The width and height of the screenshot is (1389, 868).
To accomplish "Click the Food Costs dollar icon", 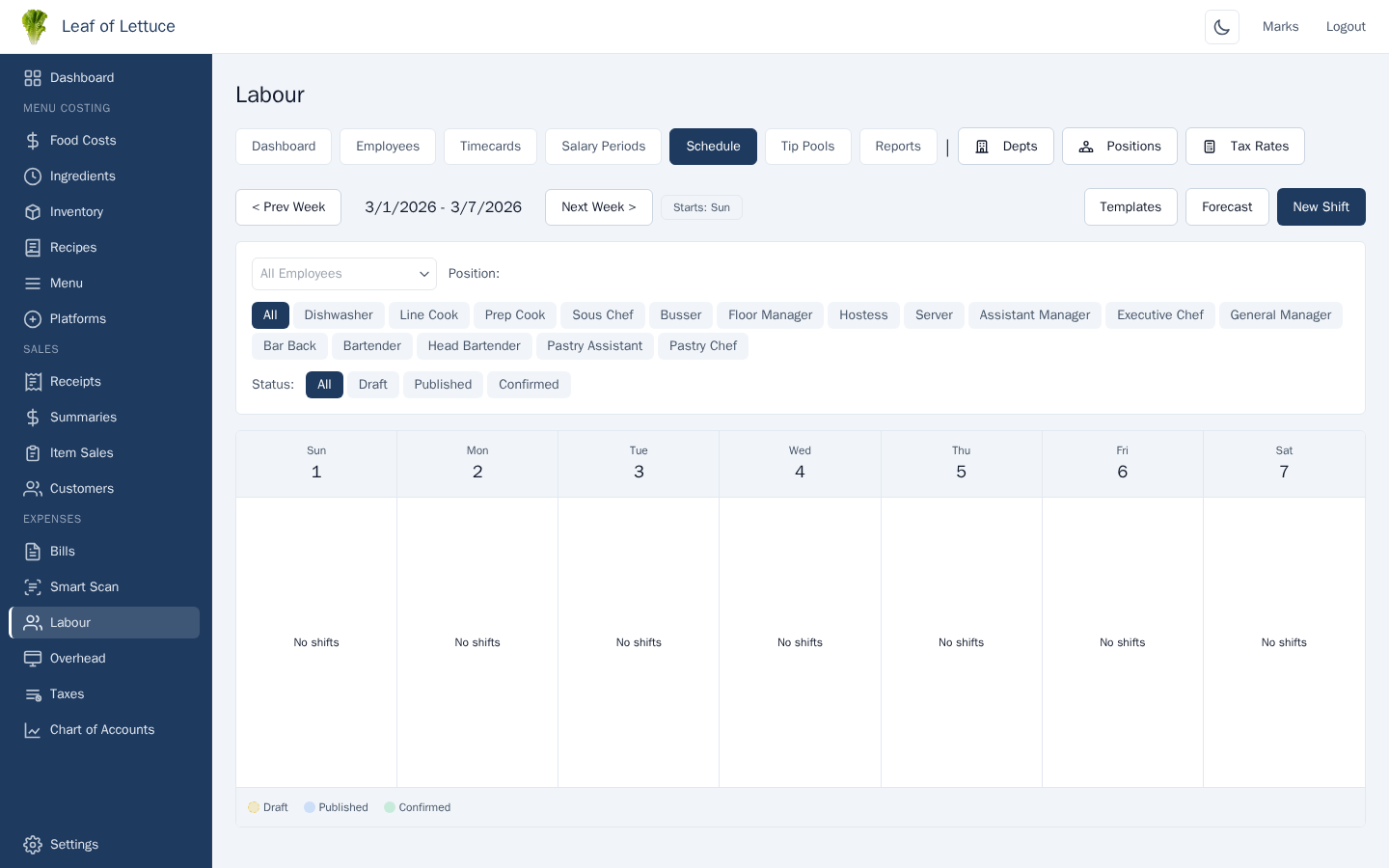I will (33, 141).
